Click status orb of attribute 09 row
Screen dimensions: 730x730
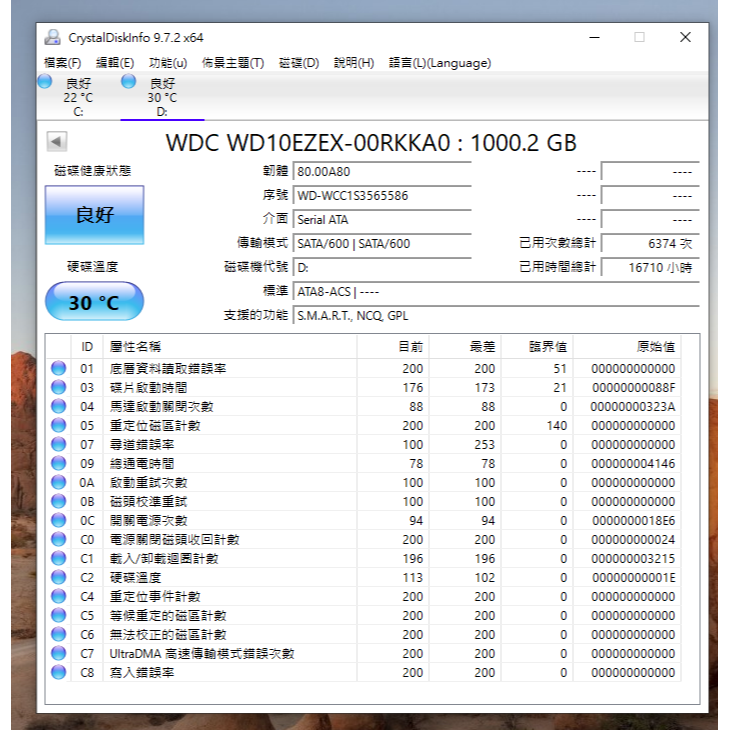pos(58,464)
